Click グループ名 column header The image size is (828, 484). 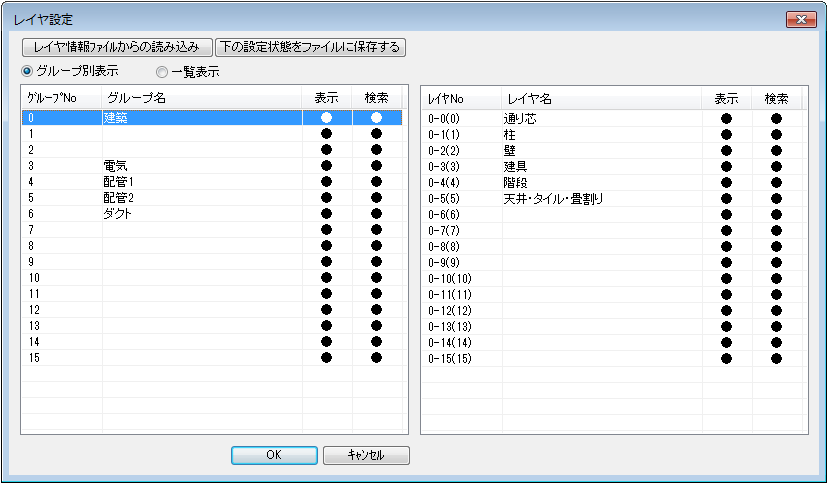point(200,98)
